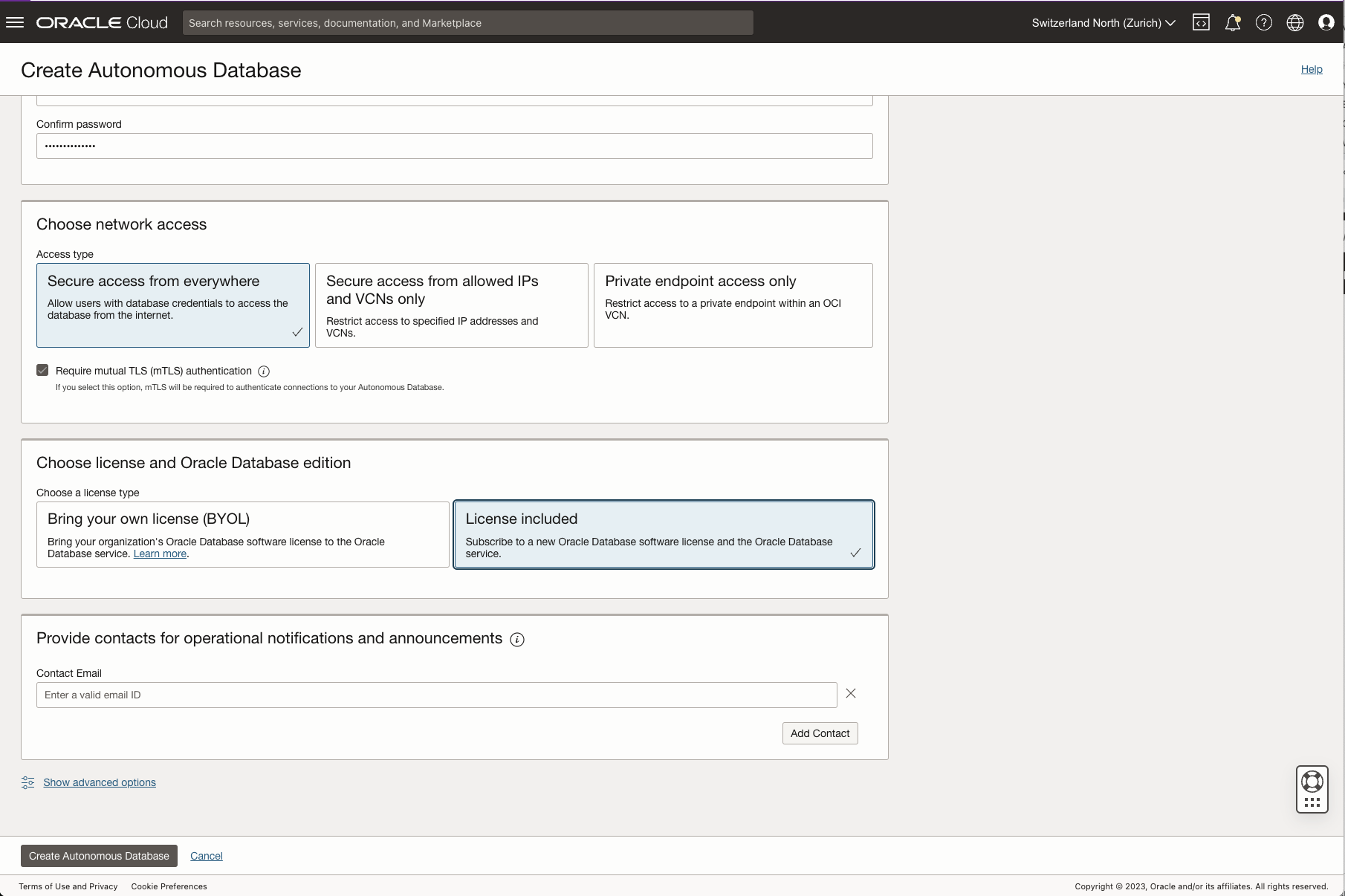The image size is (1345, 896).
Task: Expand the Switzerland North region dropdown
Action: (x=1103, y=22)
